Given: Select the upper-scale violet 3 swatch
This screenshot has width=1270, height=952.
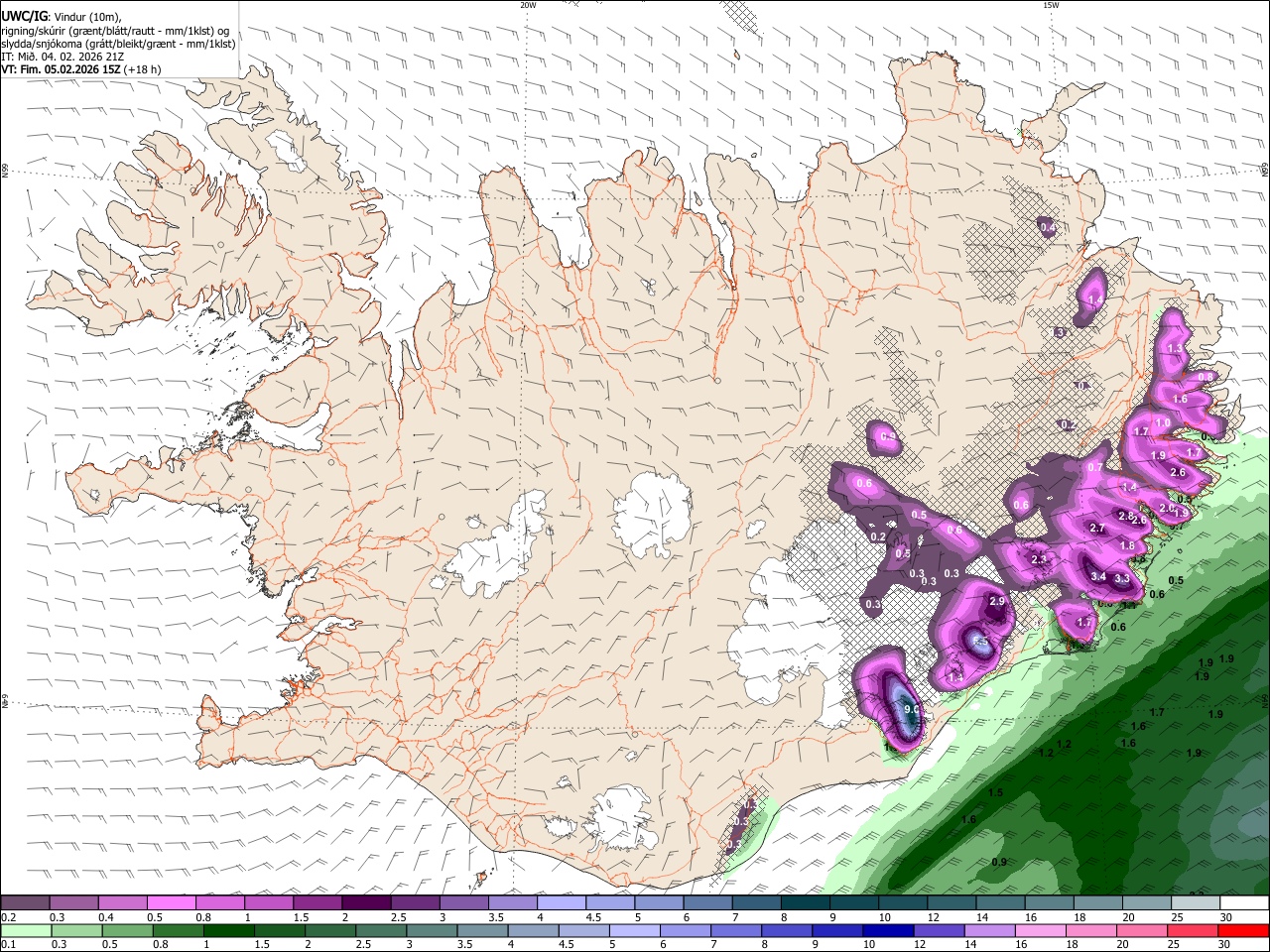Looking at the screenshot, I should coord(464,902).
